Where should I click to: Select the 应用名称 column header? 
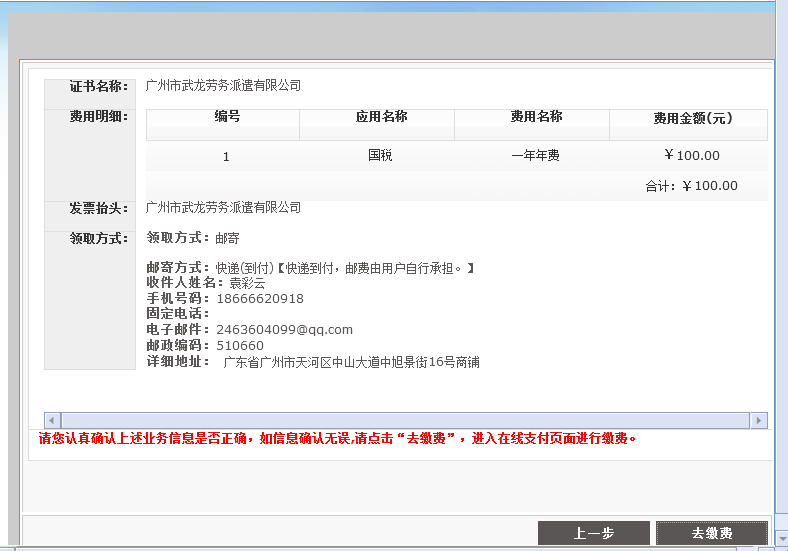pyautogui.click(x=377, y=124)
